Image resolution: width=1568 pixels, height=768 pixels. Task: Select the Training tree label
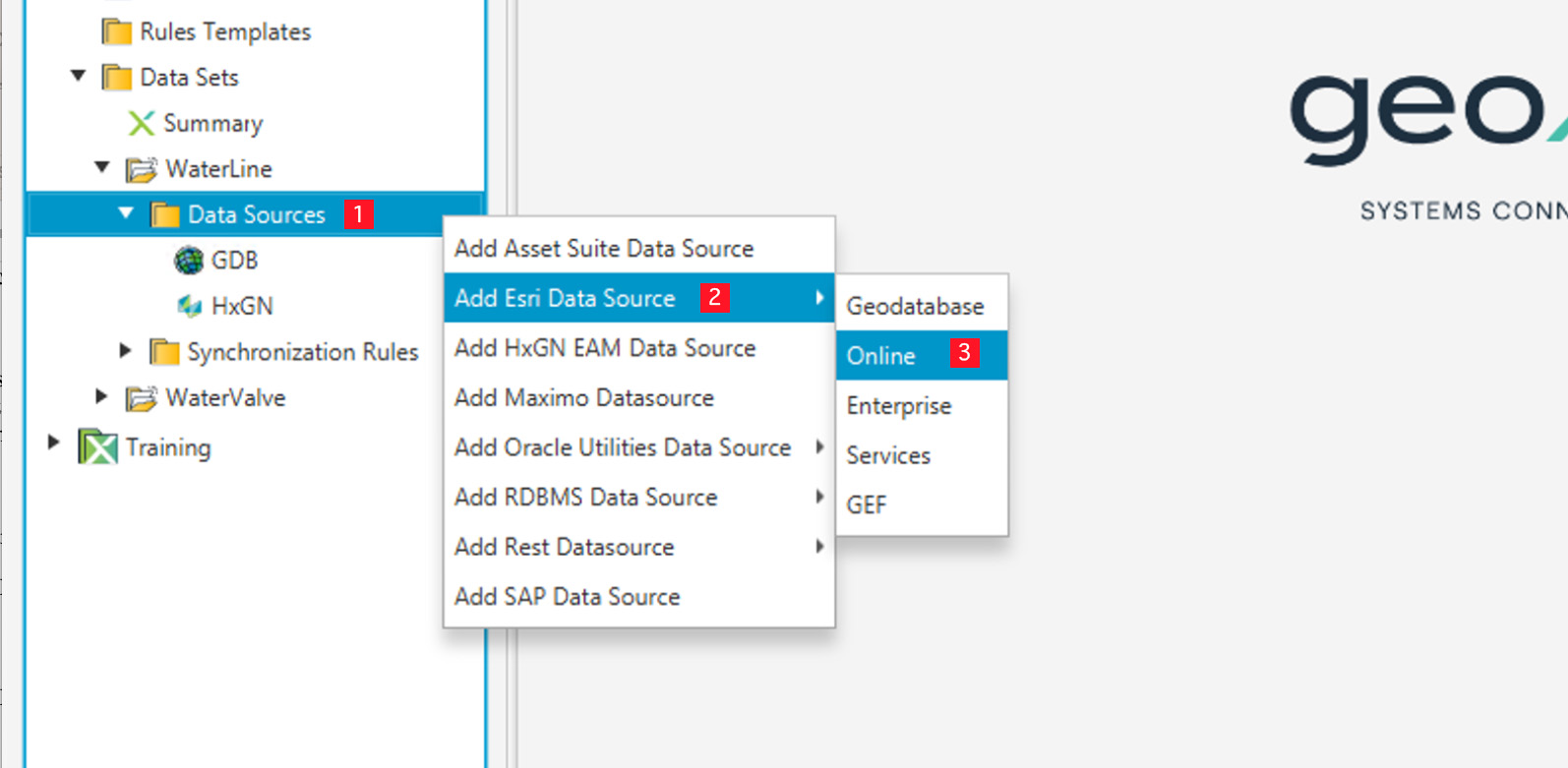pos(168,448)
